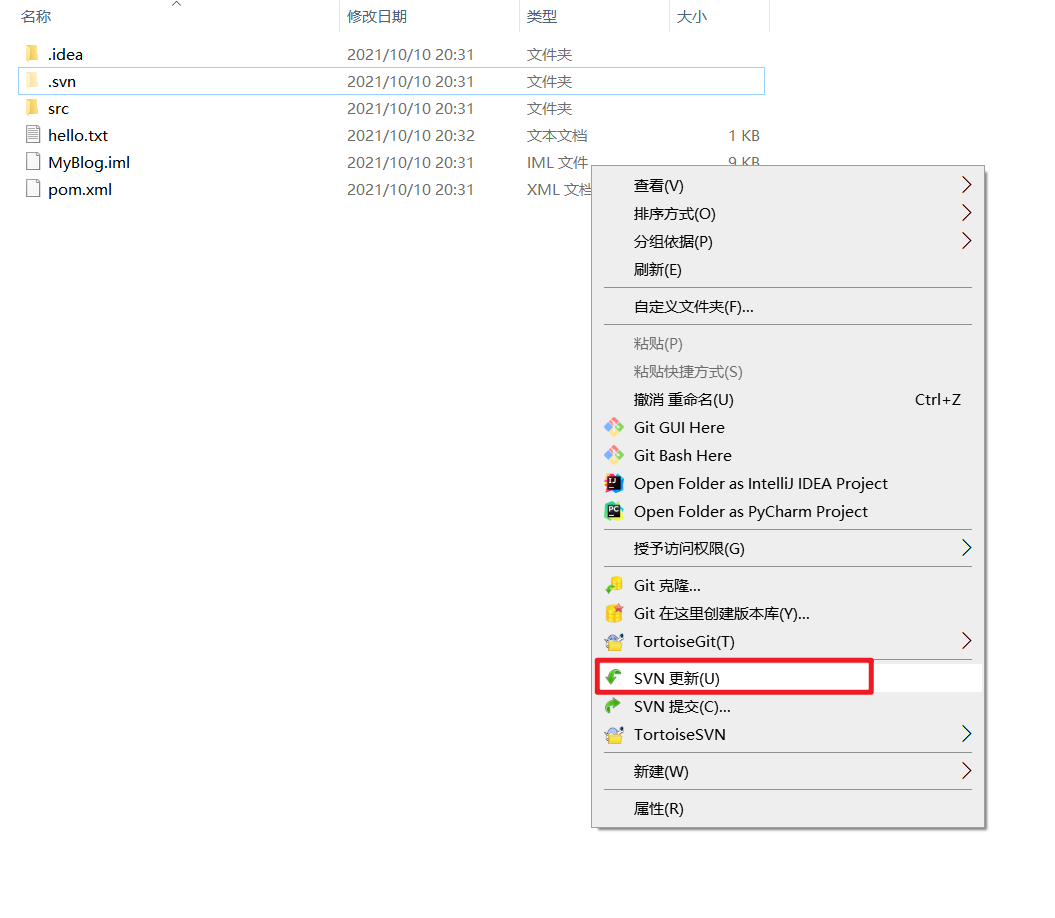Viewport: 1055px width, 918px height.
Task: Sort by 名称 column header
Action: tap(36, 17)
